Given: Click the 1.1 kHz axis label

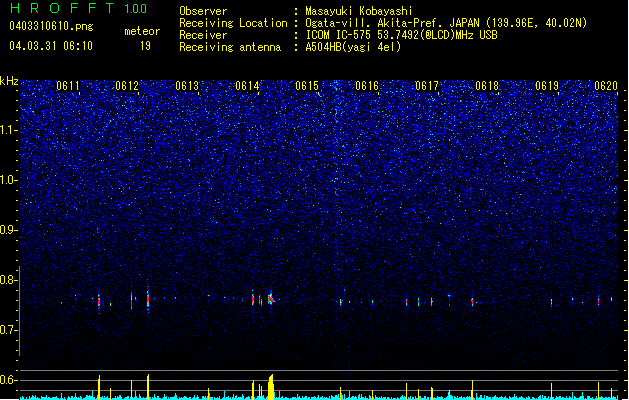Looking at the screenshot, I should 9,130.
